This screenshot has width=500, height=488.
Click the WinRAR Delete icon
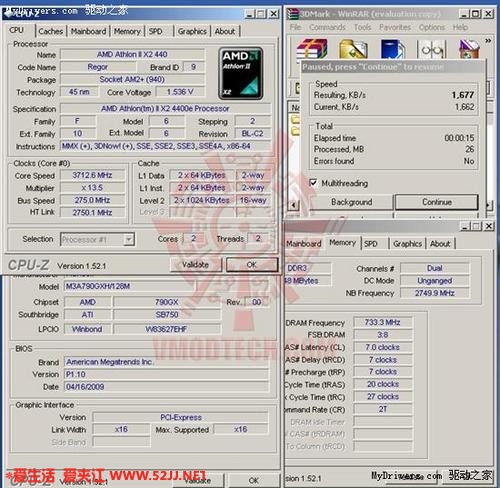point(469,49)
